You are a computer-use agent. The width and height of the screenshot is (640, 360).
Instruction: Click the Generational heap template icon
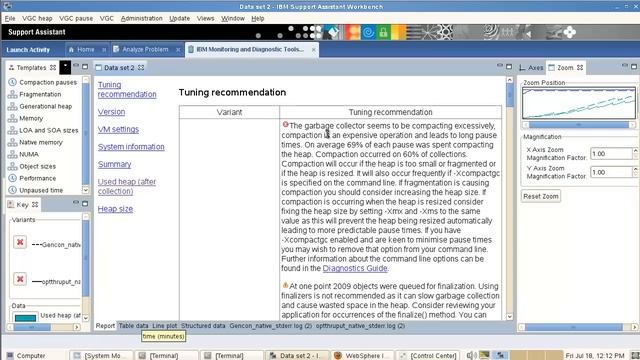13,106
